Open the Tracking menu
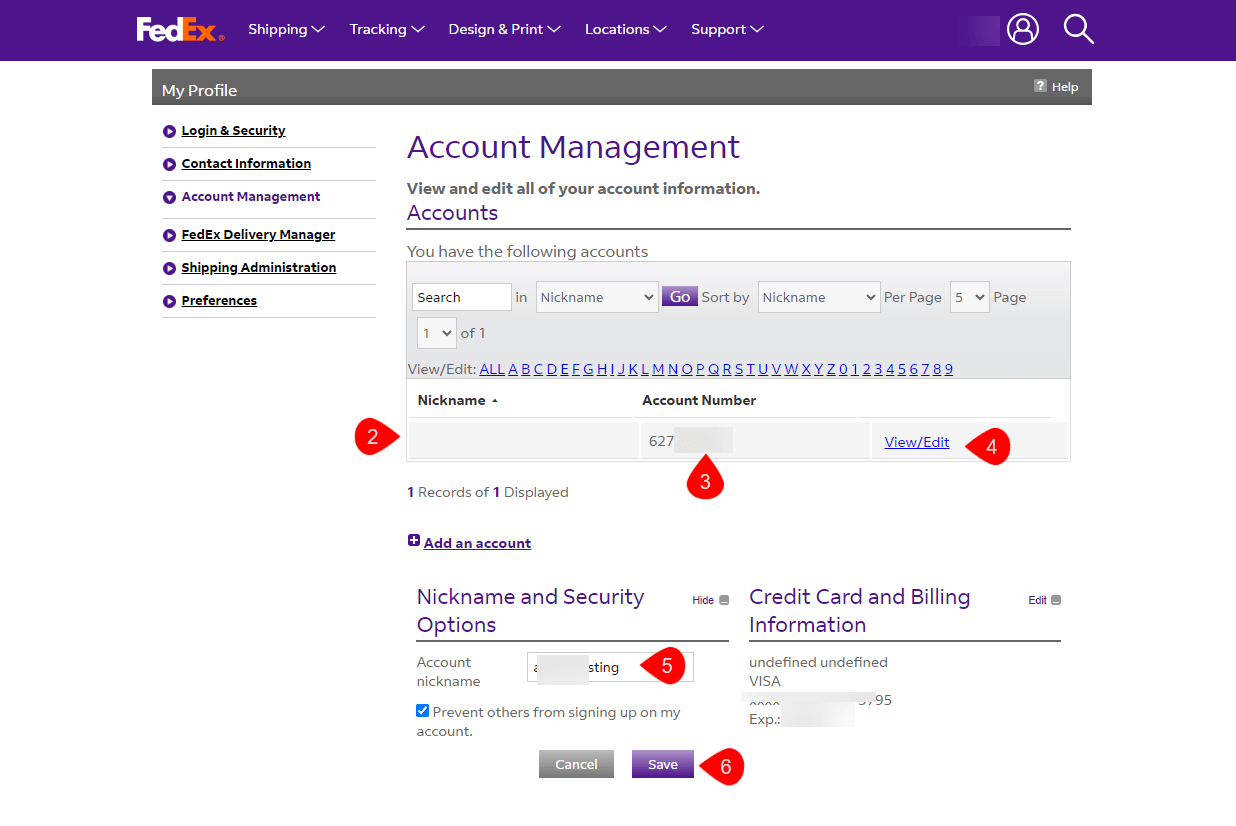1236x826 pixels. point(387,29)
